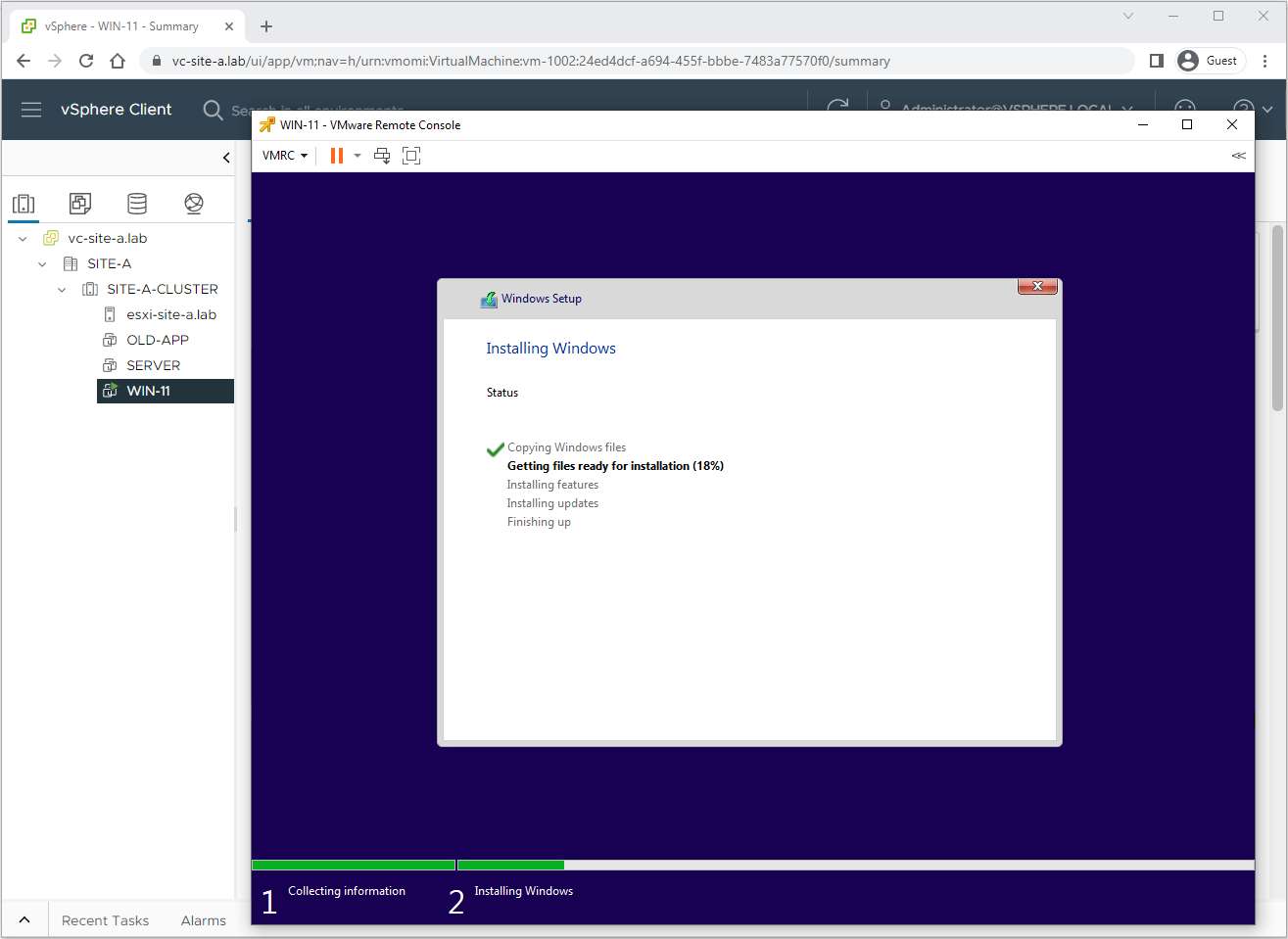The width and height of the screenshot is (1288, 939).
Task: Send Ctrl+Alt+Del to the virtual machine
Action: [x=382, y=156]
